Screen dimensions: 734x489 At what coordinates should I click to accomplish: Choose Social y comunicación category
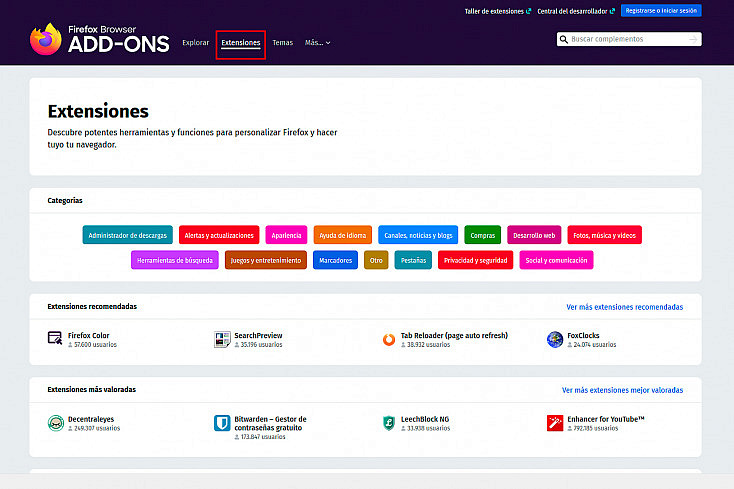point(556,260)
